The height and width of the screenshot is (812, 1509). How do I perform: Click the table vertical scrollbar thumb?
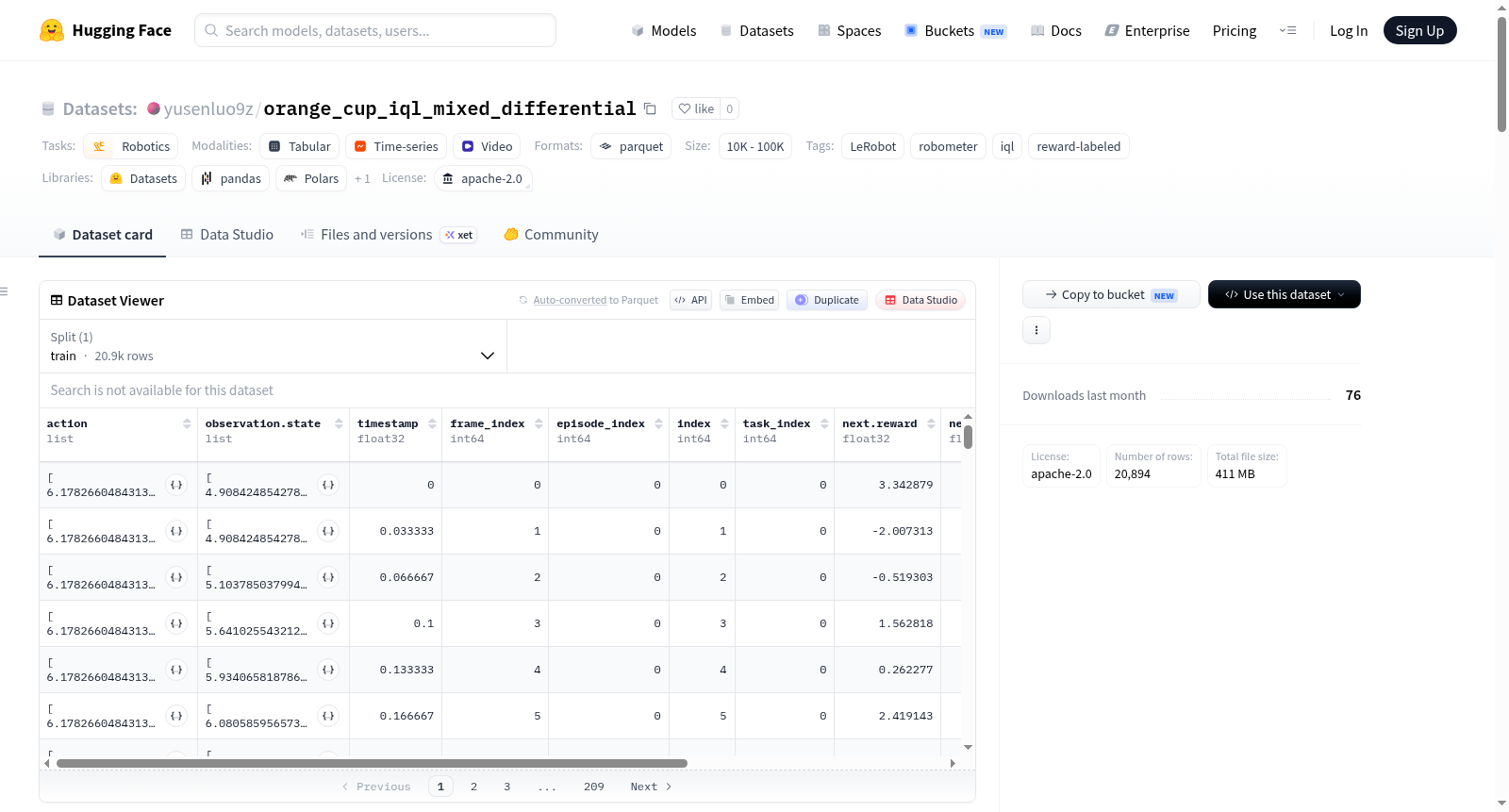click(968, 437)
